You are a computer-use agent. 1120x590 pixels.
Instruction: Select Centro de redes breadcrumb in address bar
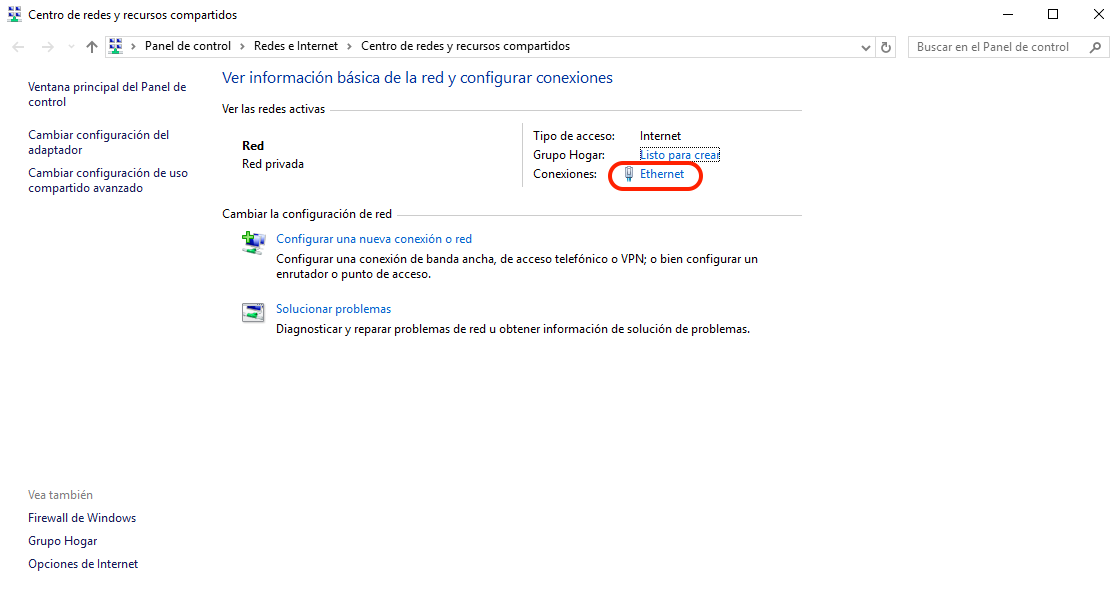click(465, 46)
